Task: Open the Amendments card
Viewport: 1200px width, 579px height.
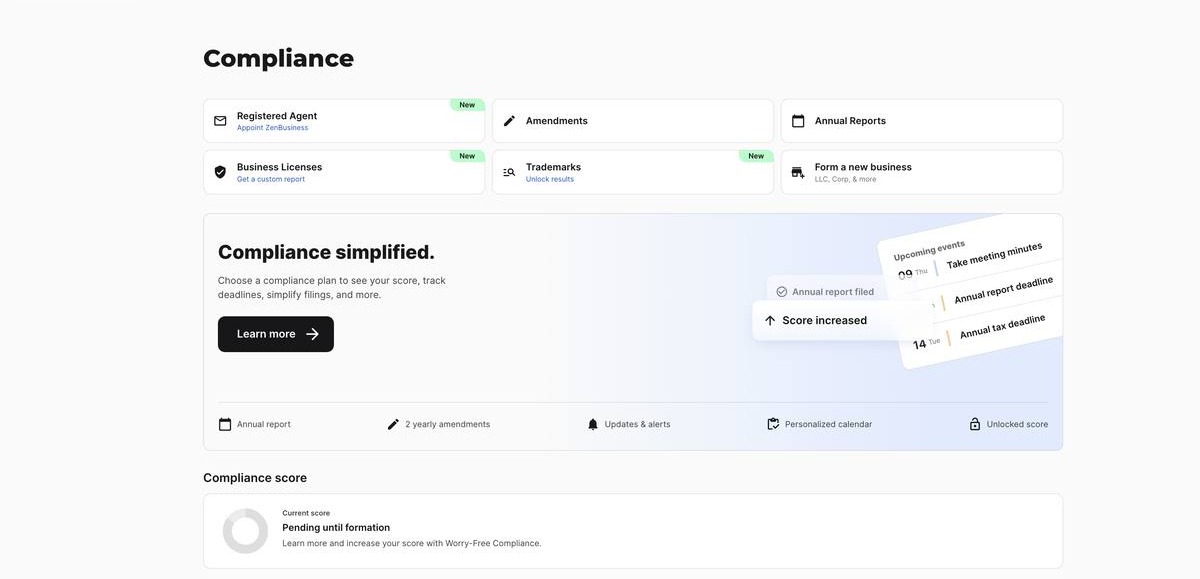Action: [x=633, y=121]
